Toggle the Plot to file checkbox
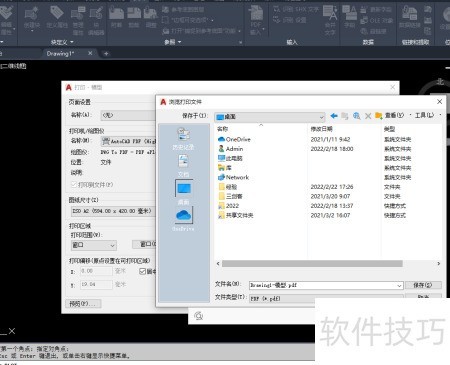 point(74,184)
